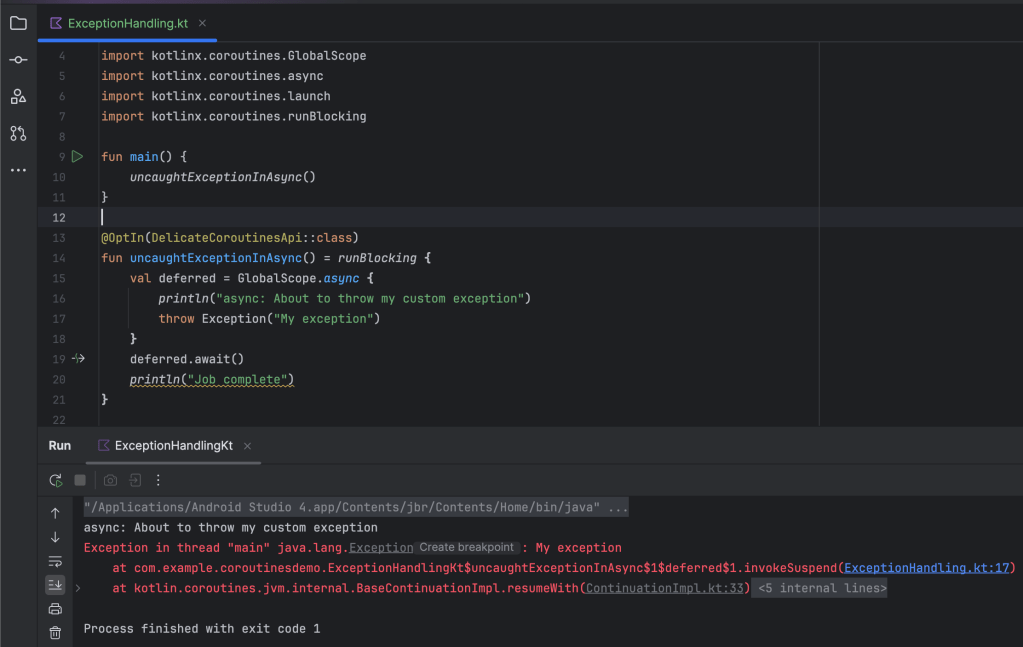This screenshot has width=1023, height=647.
Task: Open the Pull Requests tool window
Action: 18,133
